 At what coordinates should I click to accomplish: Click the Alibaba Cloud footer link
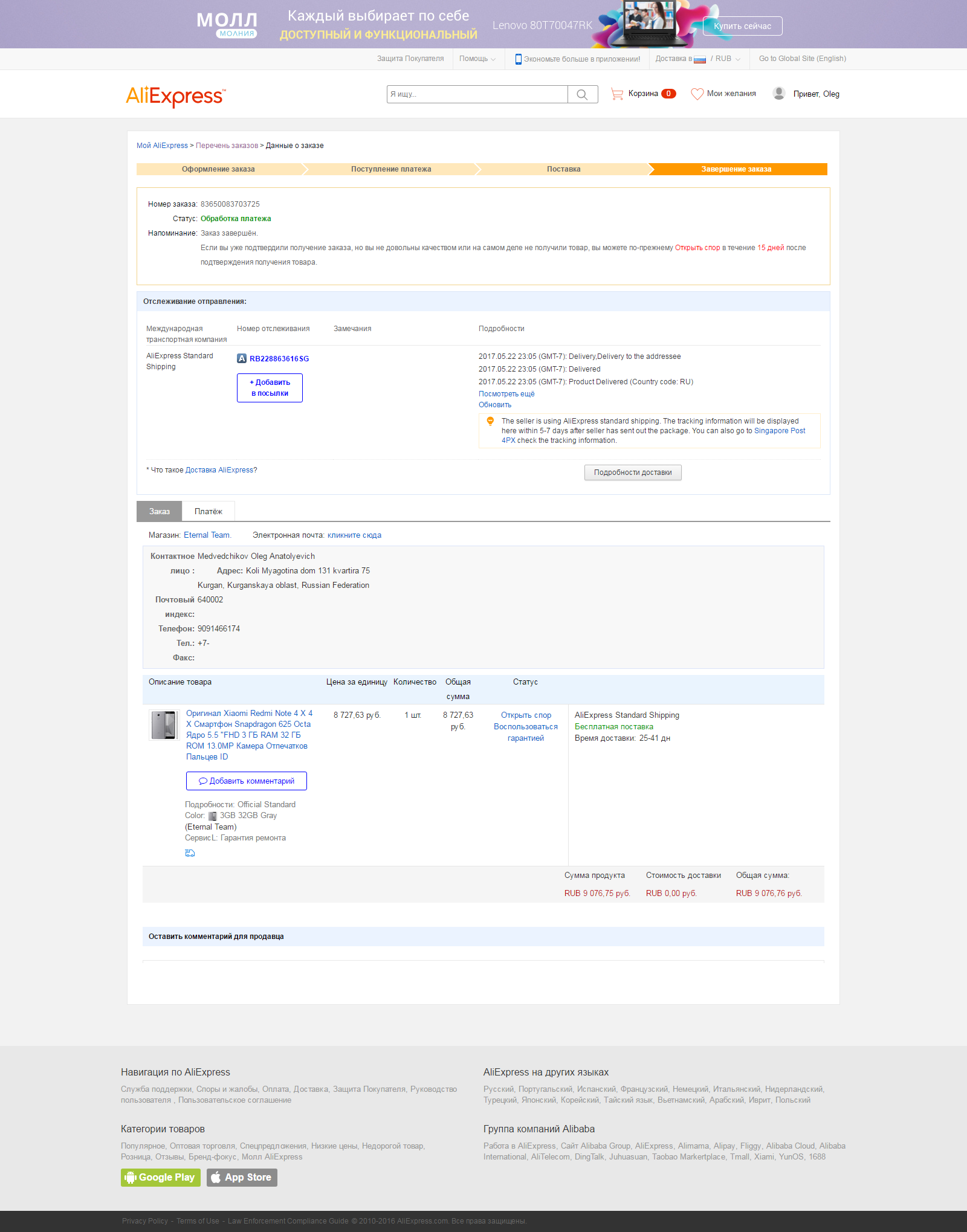791,1146
